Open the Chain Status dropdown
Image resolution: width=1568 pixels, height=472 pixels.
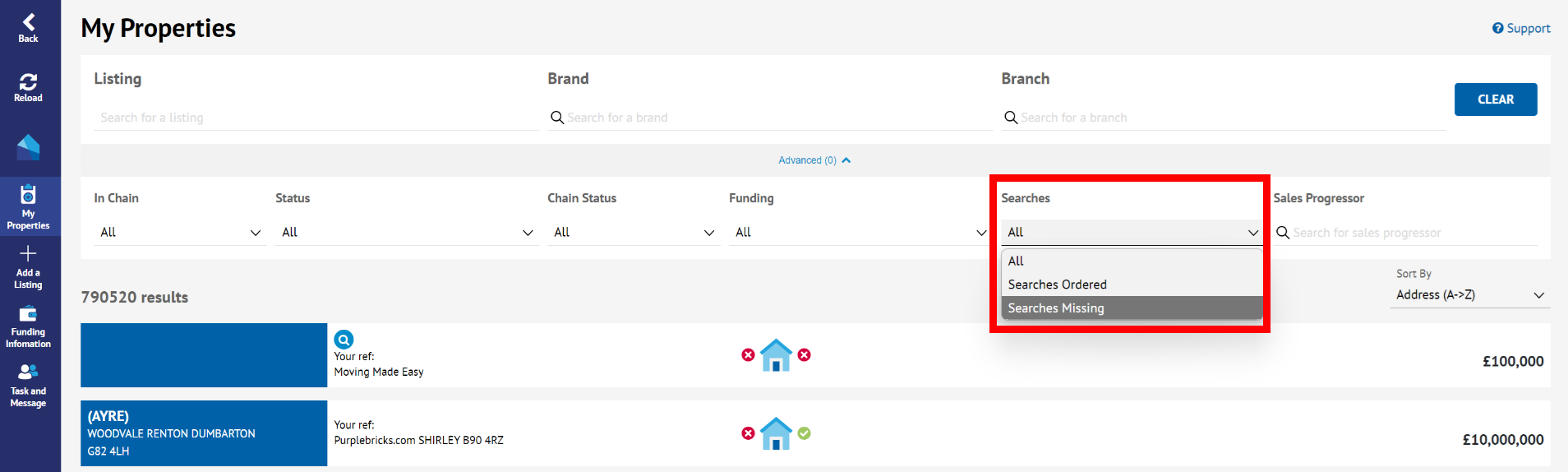[634, 233]
